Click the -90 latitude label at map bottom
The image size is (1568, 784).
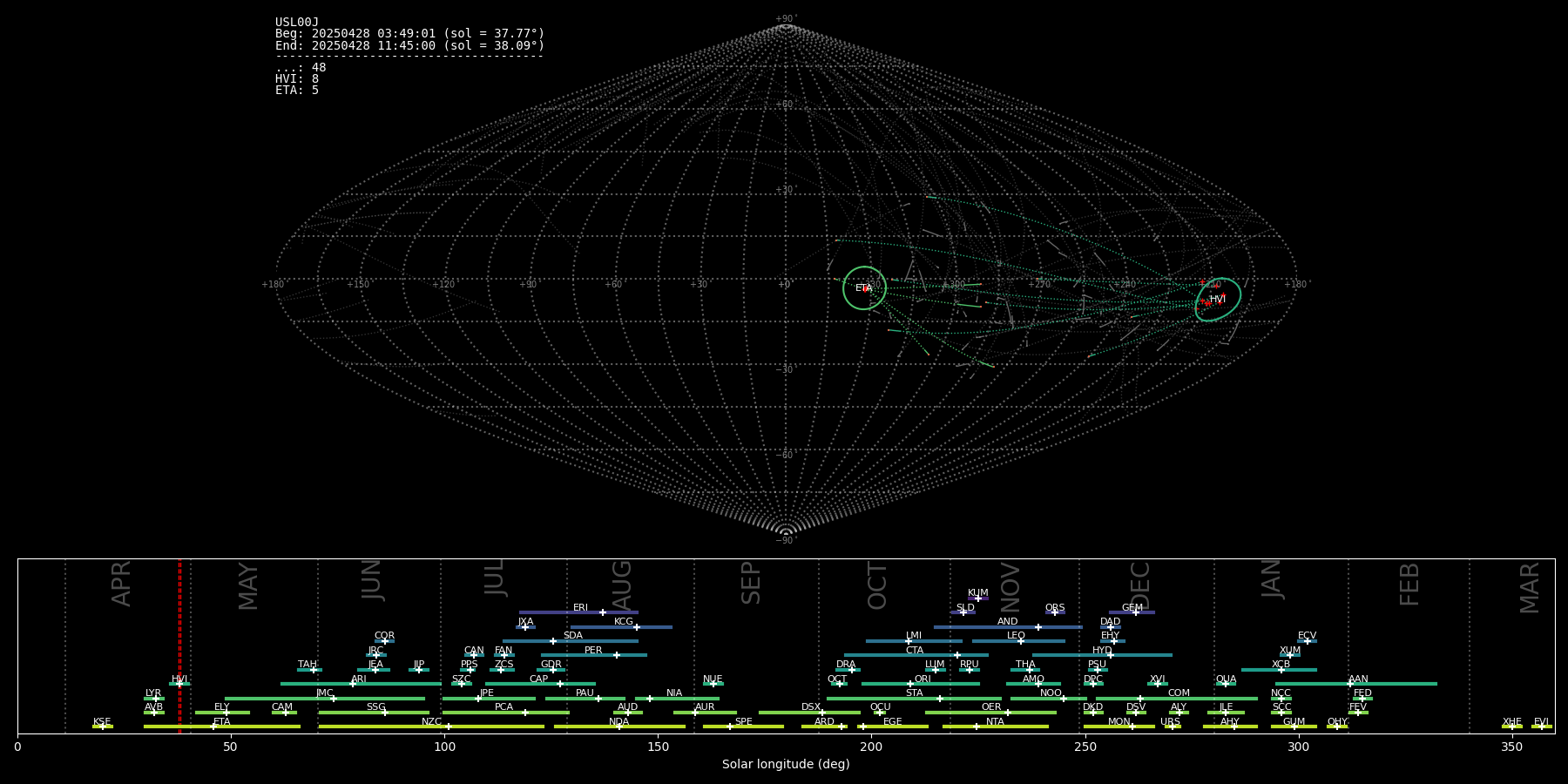[786, 541]
